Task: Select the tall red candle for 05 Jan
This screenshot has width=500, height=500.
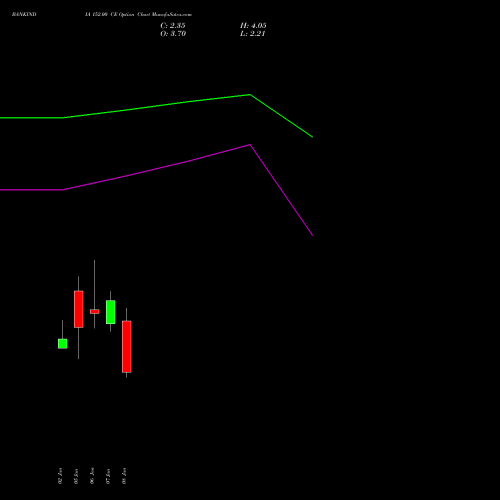Action: 78,309
